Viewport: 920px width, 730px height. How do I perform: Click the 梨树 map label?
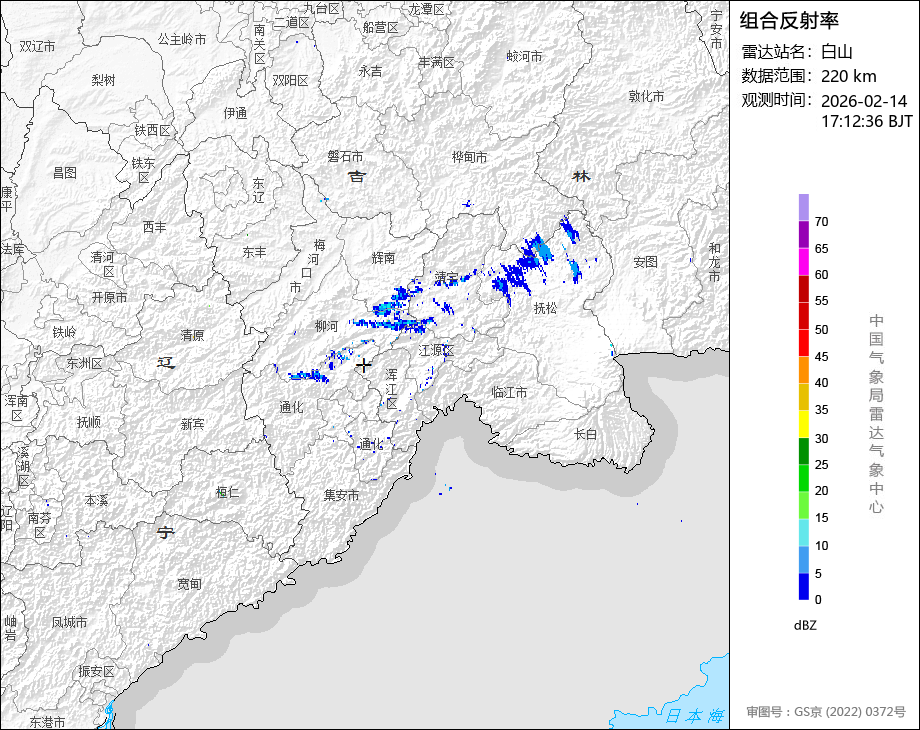103,80
